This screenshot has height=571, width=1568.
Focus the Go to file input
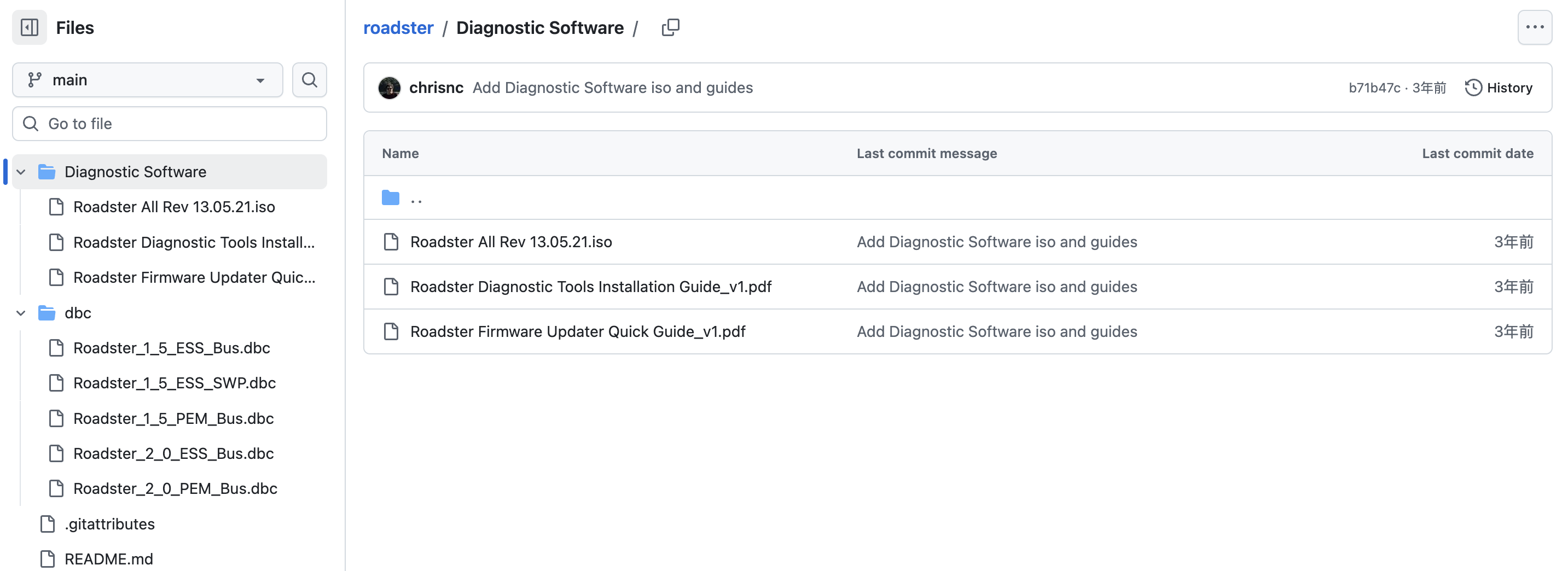[x=170, y=124]
